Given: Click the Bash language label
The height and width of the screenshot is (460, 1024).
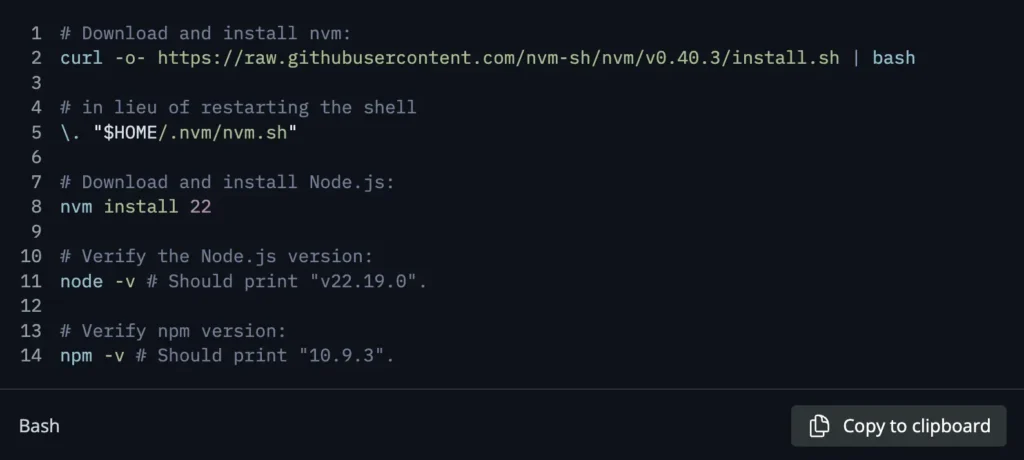Looking at the screenshot, I should [x=39, y=426].
